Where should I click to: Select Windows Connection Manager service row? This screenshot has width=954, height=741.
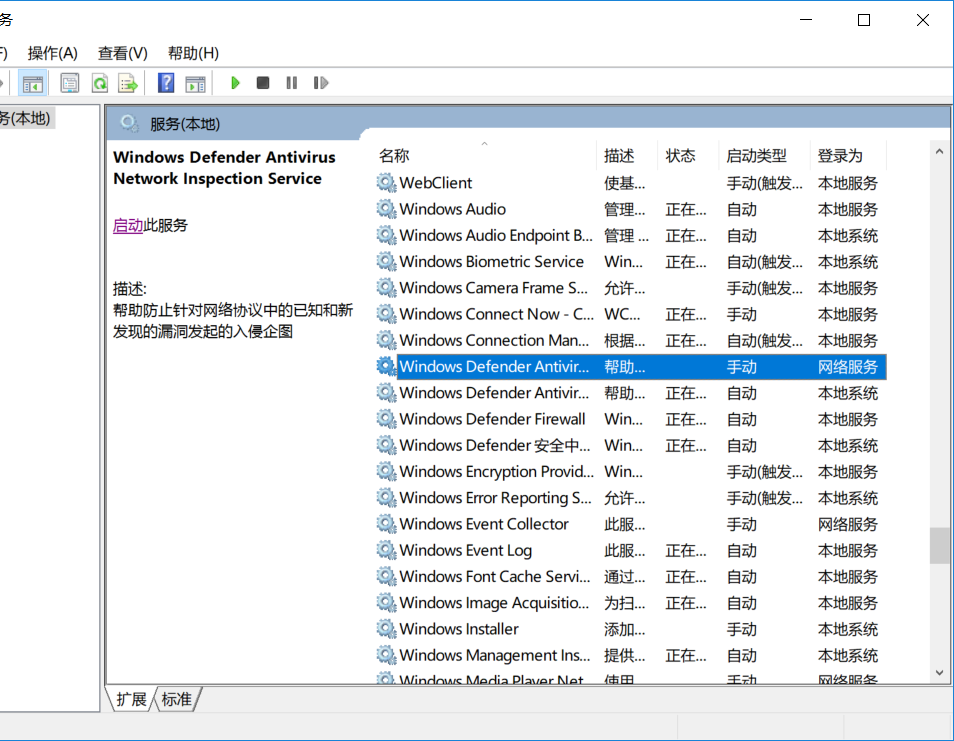(630, 340)
